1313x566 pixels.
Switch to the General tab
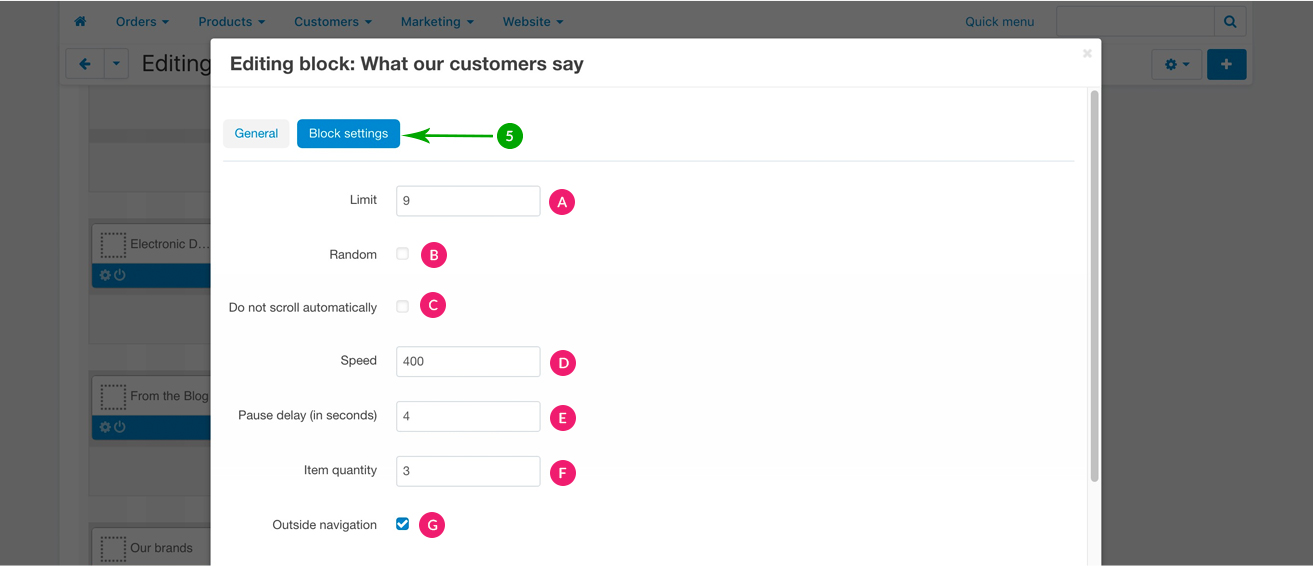coord(256,134)
